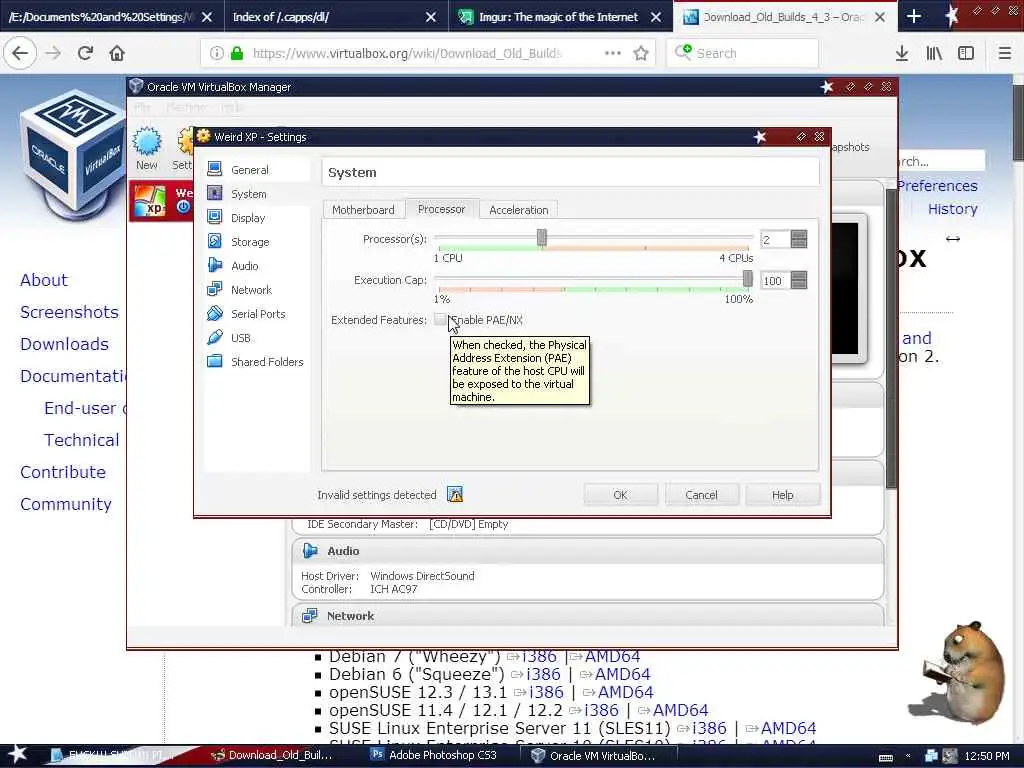This screenshot has width=1024, height=768.
Task: Open Debian 6 Squeeze AMD64 link
Action: coord(622,674)
